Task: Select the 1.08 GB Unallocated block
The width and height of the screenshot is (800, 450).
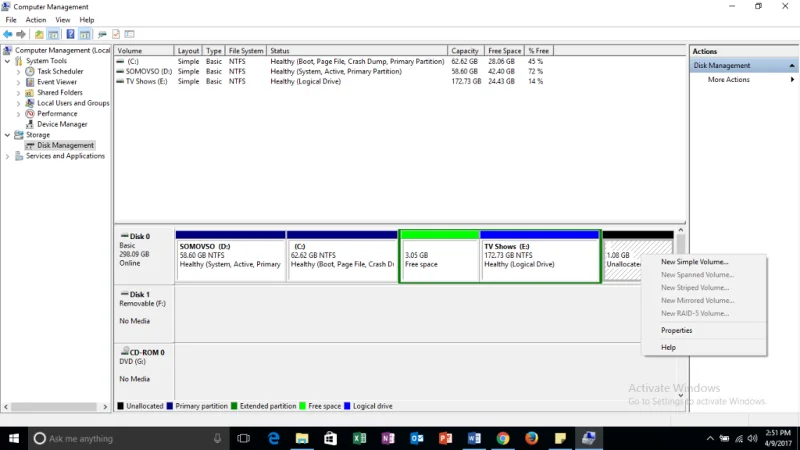Action: pyautogui.click(x=621, y=256)
